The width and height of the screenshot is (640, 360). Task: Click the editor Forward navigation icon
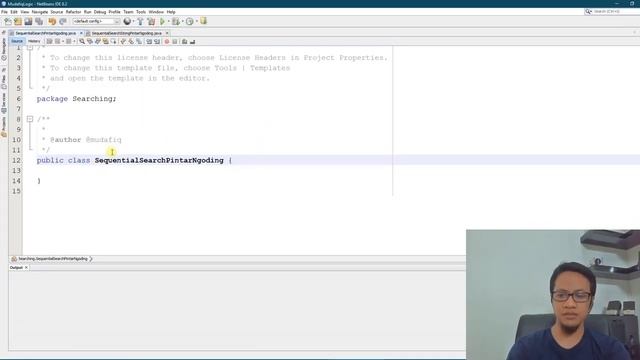pos(69,41)
